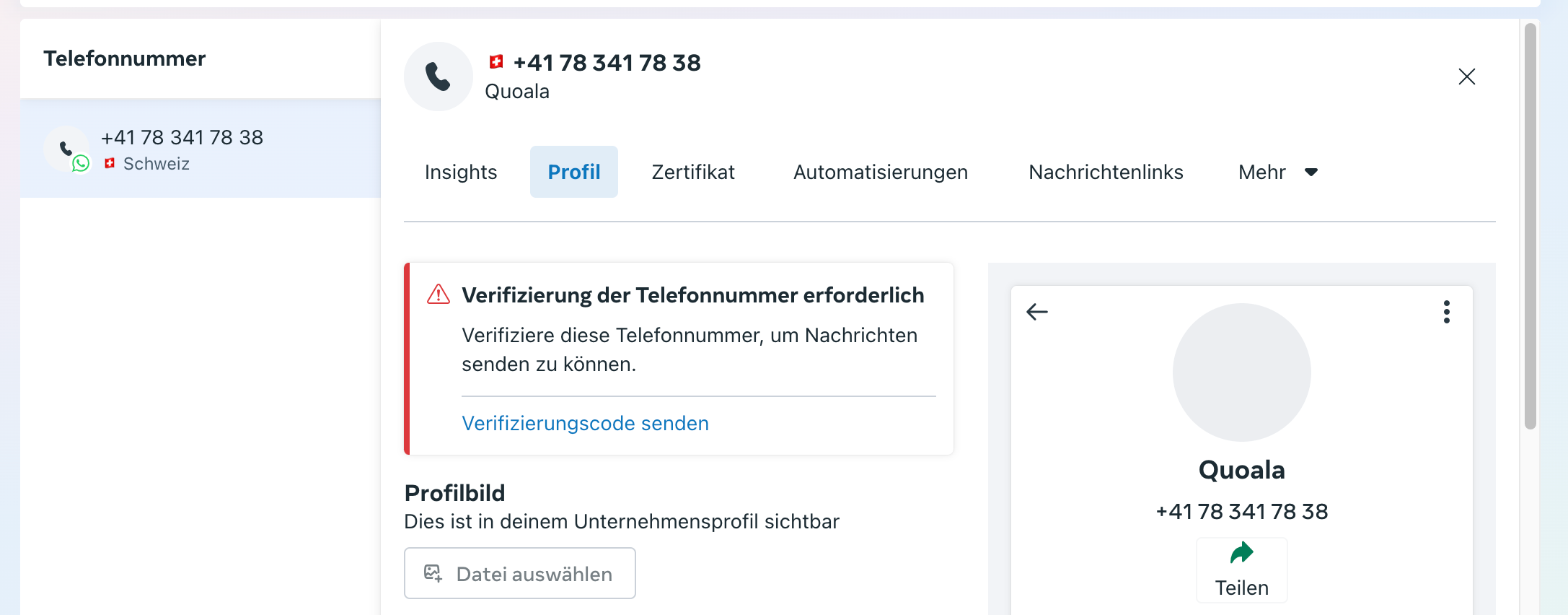Click the image upload icon

[433, 574]
